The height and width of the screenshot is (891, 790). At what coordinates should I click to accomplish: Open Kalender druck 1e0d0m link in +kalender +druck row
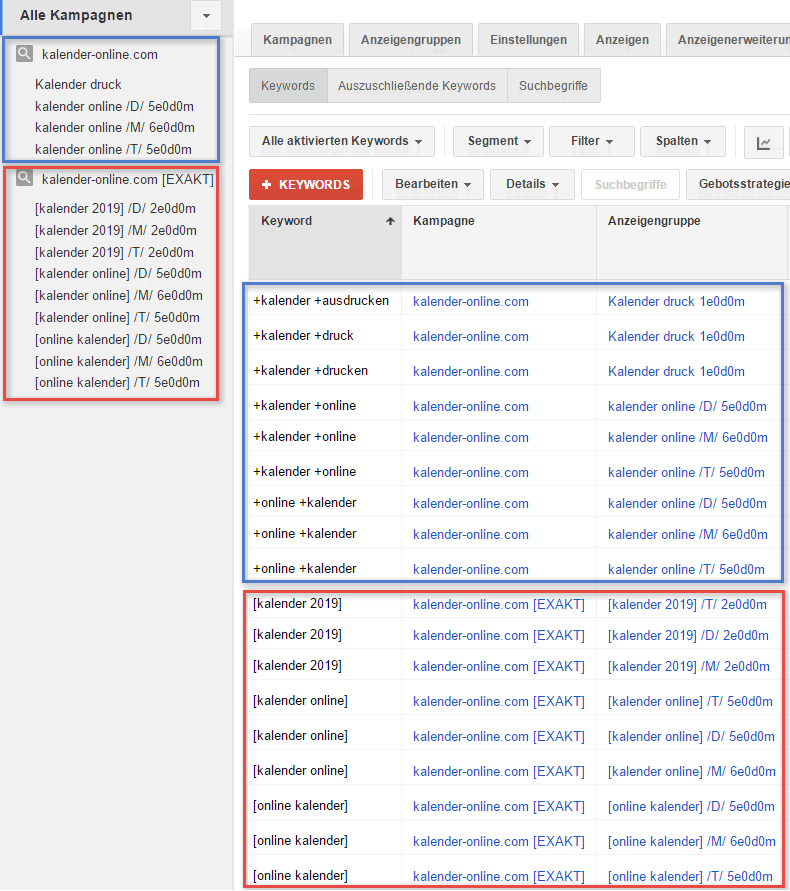pyautogui.click(x=676, y=336)
